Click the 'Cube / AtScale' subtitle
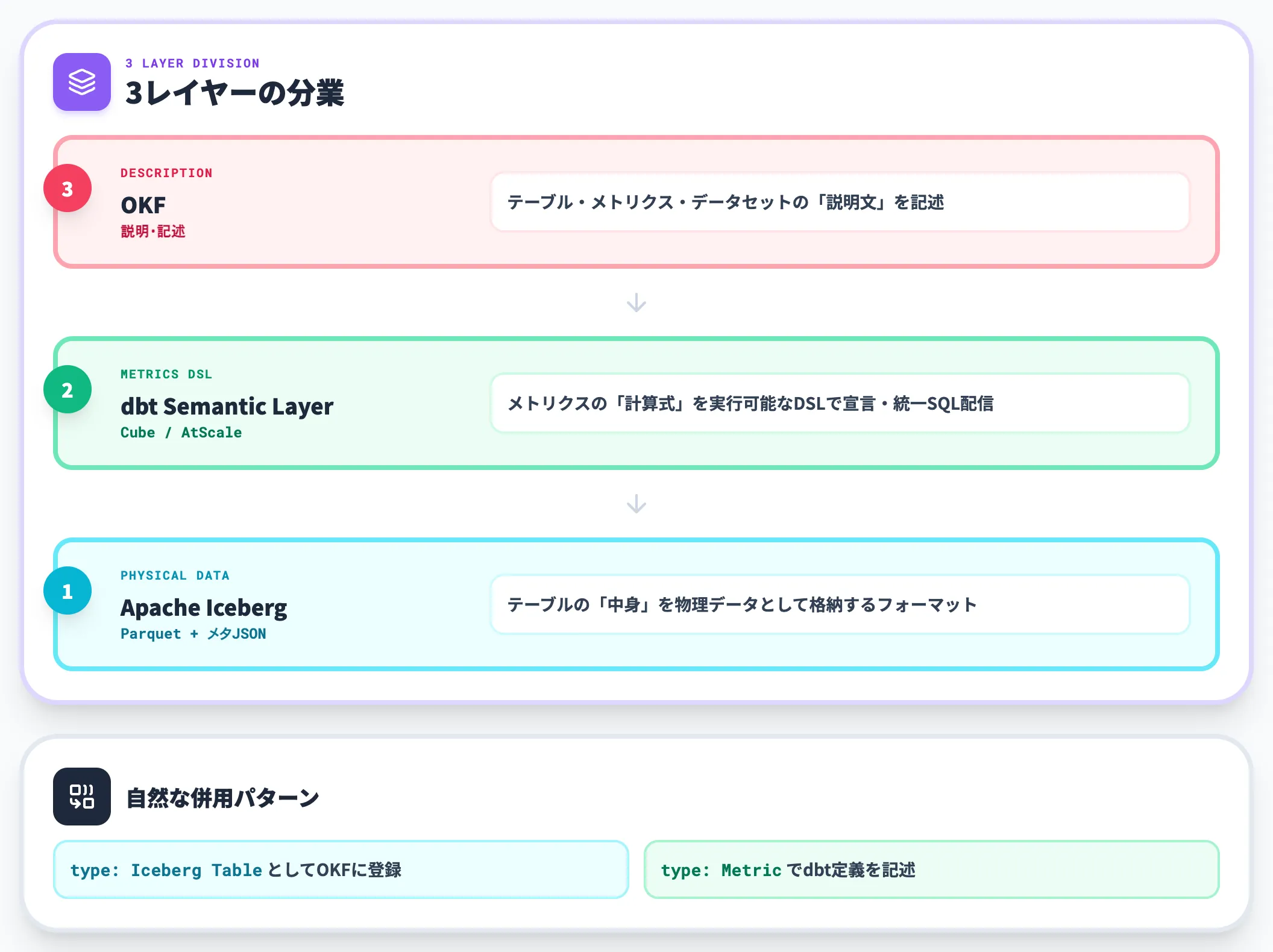1273x952 pixels. click(x=181, y=433)
